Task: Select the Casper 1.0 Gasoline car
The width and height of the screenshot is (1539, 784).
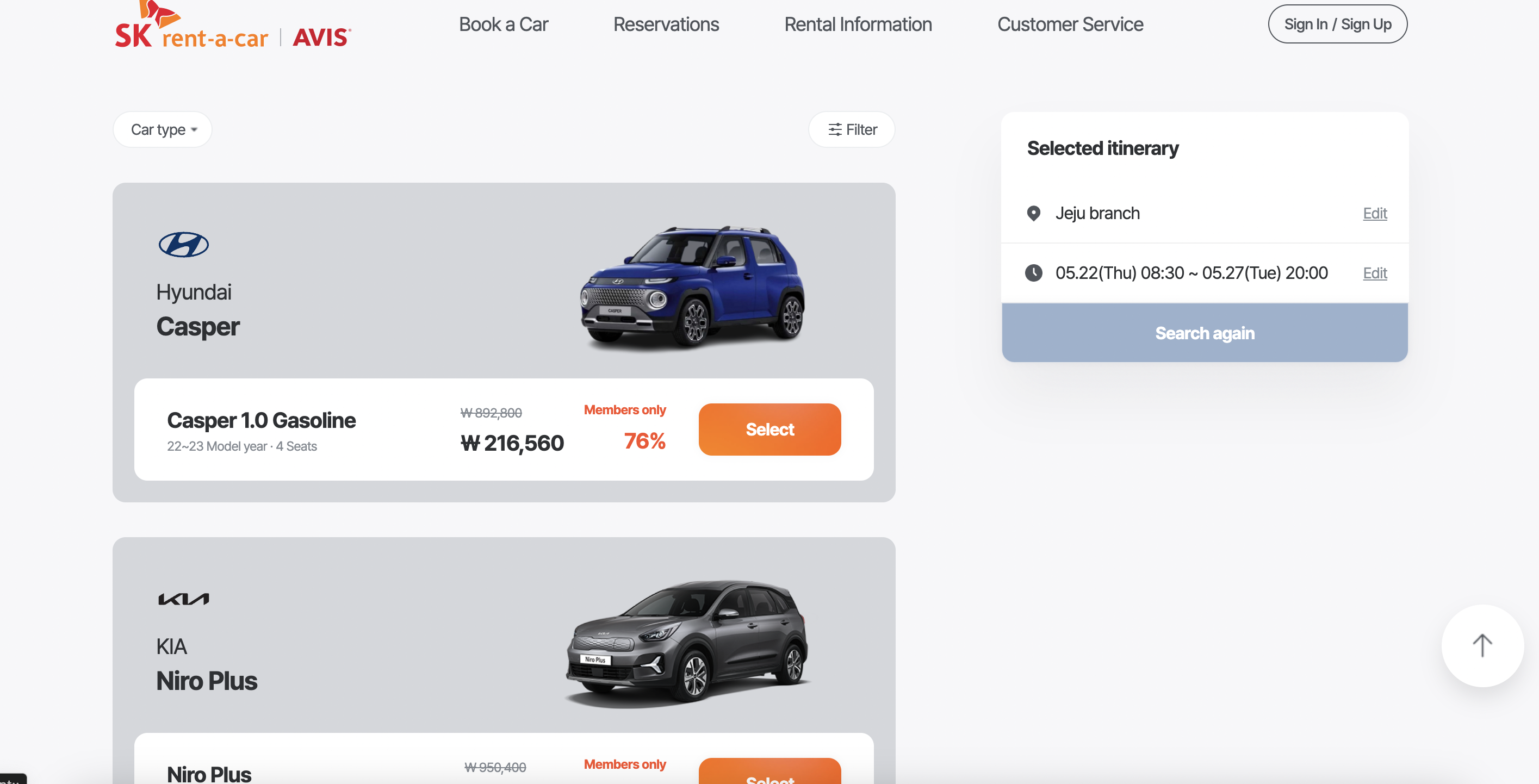Action: [769, 430]
